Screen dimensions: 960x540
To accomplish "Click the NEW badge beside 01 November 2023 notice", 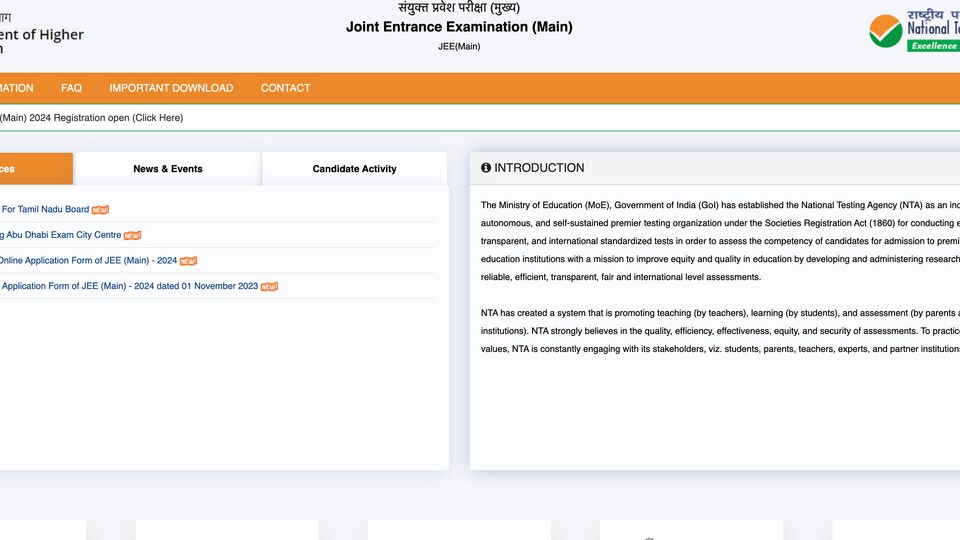I will 269,287.
